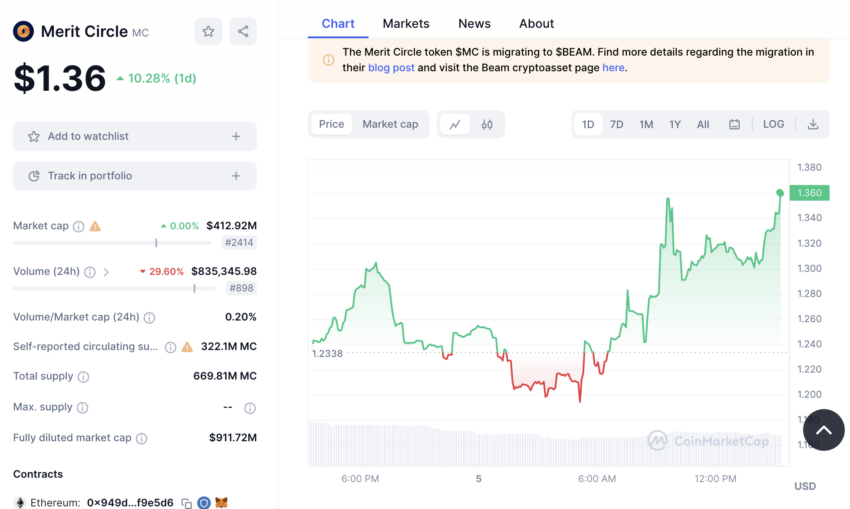
Task: Click the Ethereum logo under Contracts
Action: [20, 503]
